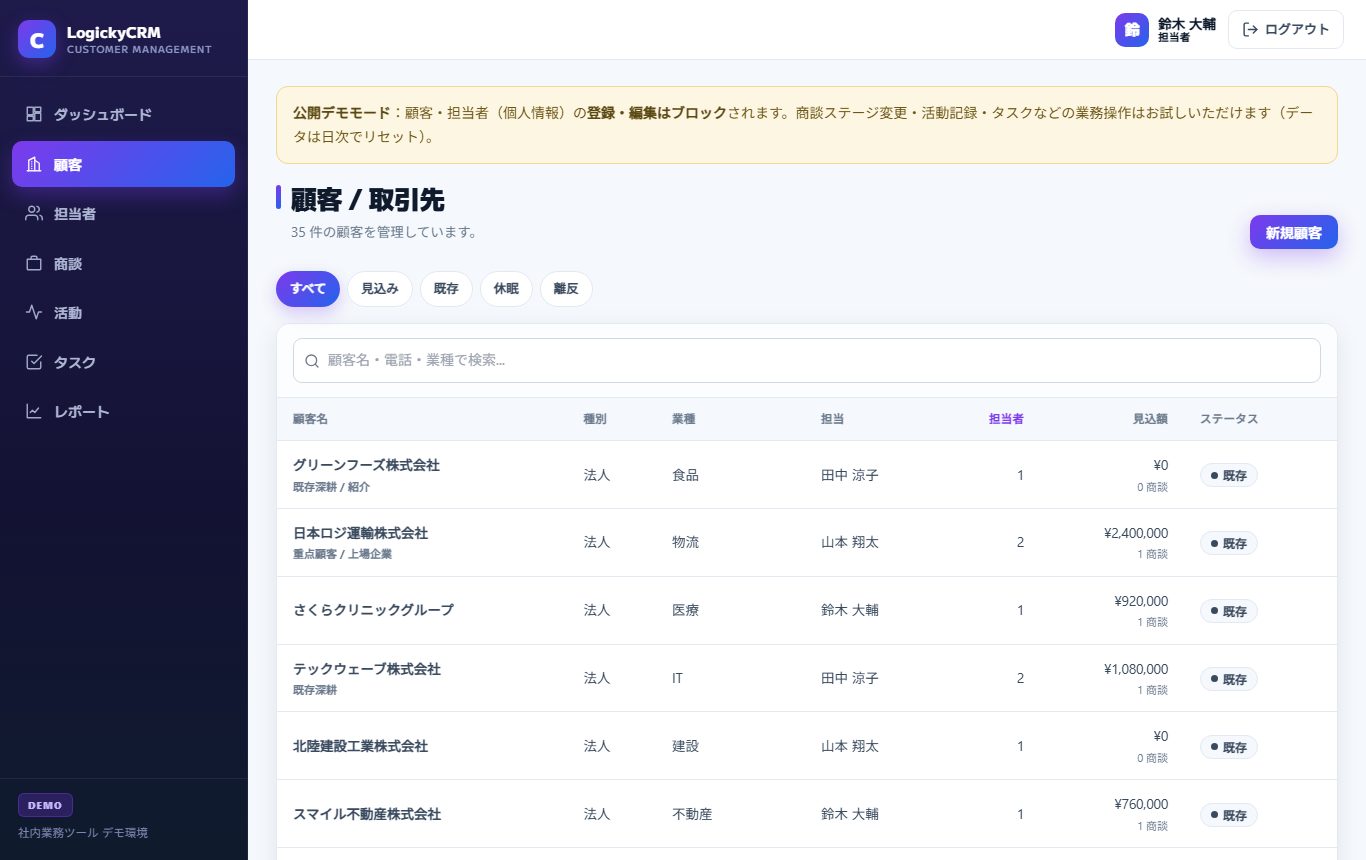Open the 担当者 sidebar menu
This screenshot has width=1366, height=860.
pos(123,213)
